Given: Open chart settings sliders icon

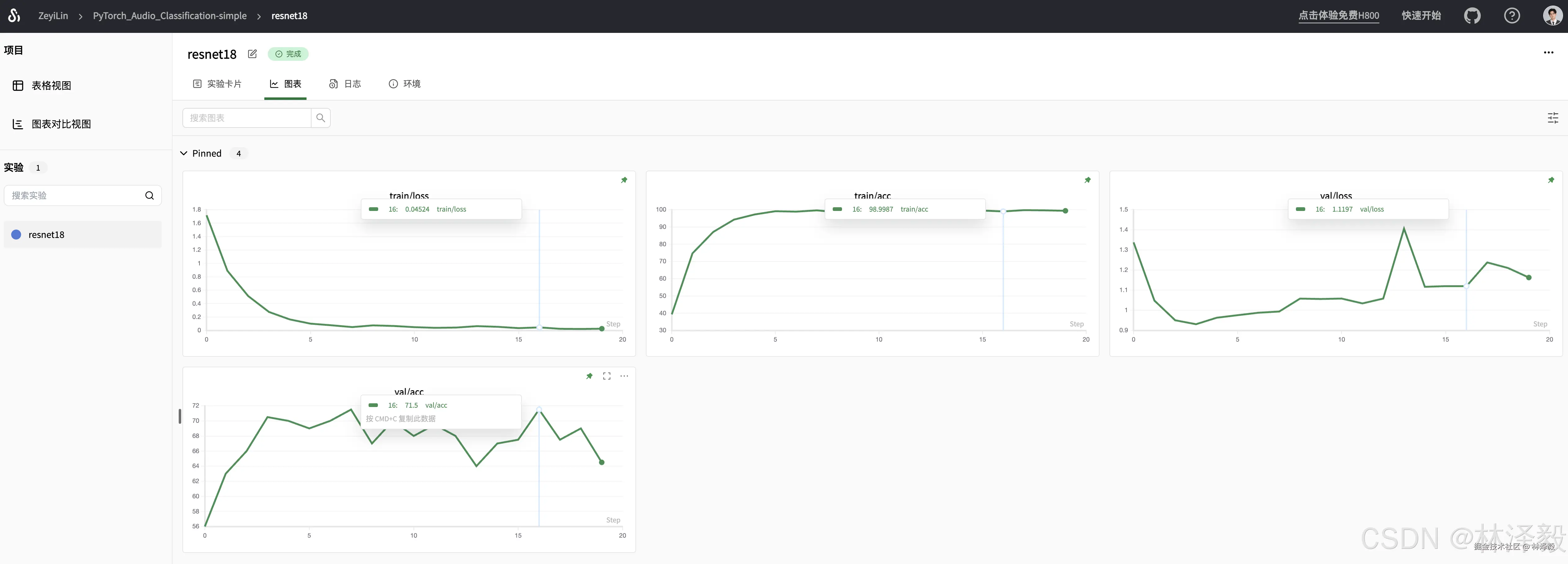Looking at the screenshot, I should pos(1553,118).
